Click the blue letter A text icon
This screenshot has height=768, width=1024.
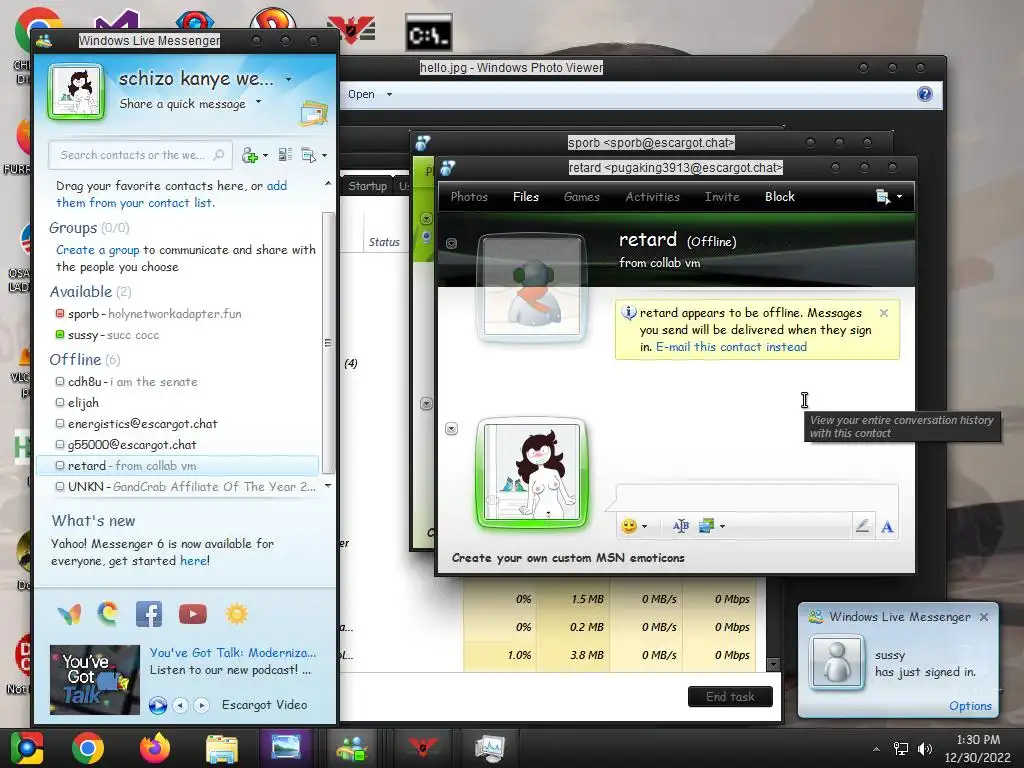coord(887,526)
